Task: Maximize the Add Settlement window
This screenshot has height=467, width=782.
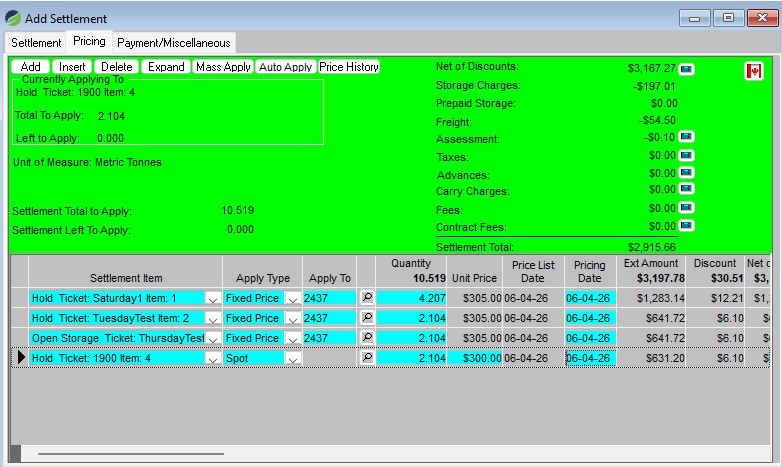Action: 728,18
